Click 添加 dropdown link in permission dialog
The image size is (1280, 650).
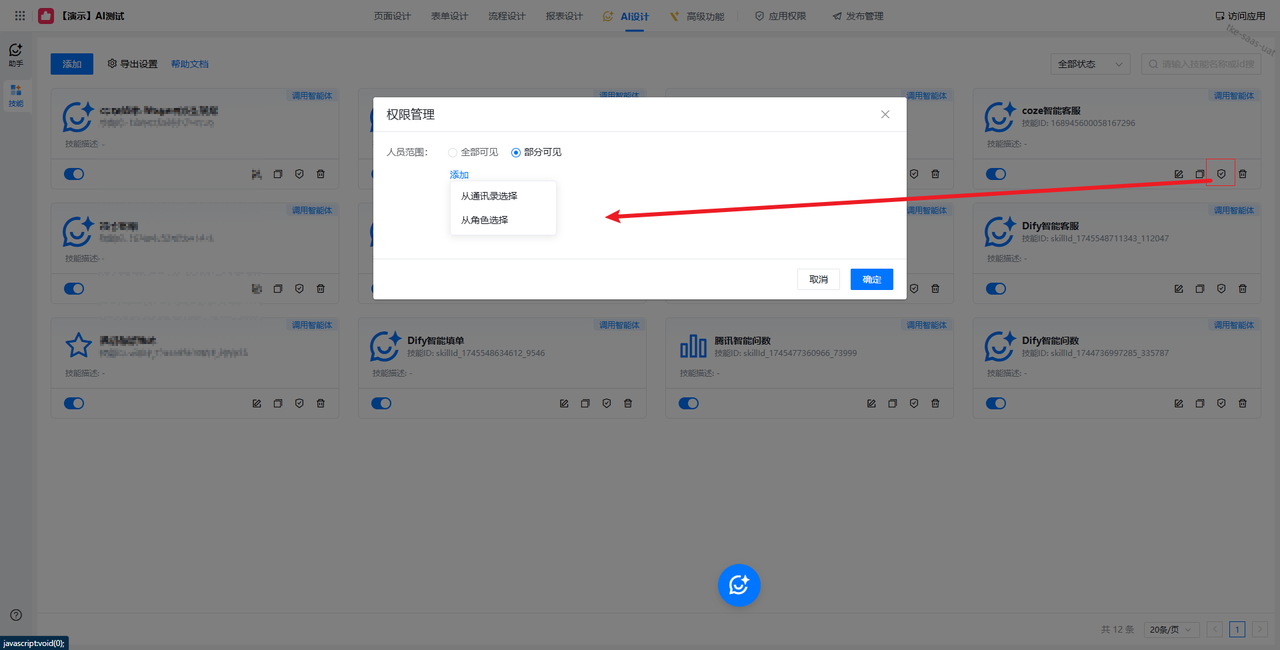pyautogui.click(x=459, y=175)
